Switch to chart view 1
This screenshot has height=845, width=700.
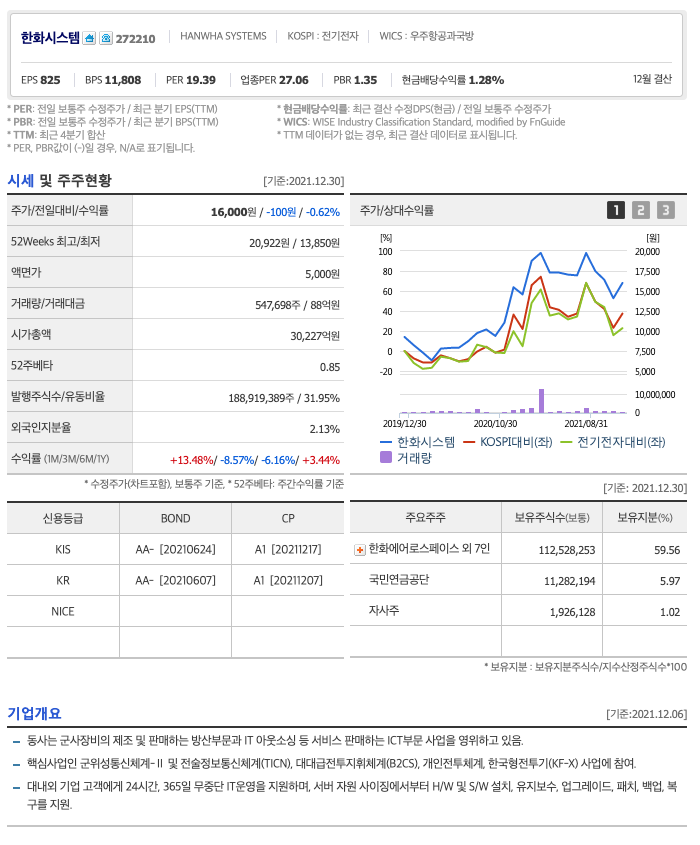[x=616, y=210]
